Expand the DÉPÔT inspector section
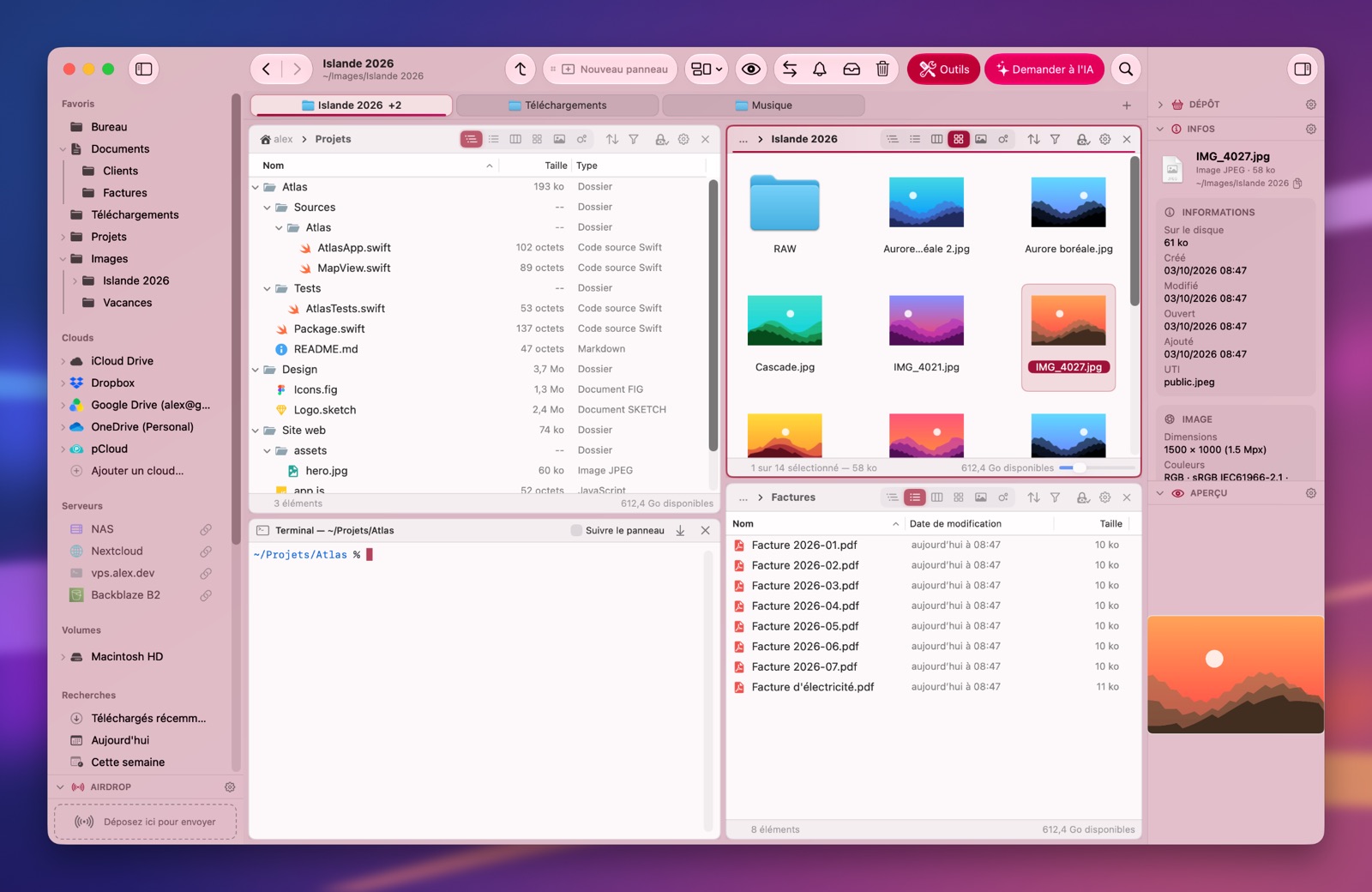1372x892 pixels. [1160, 105]
